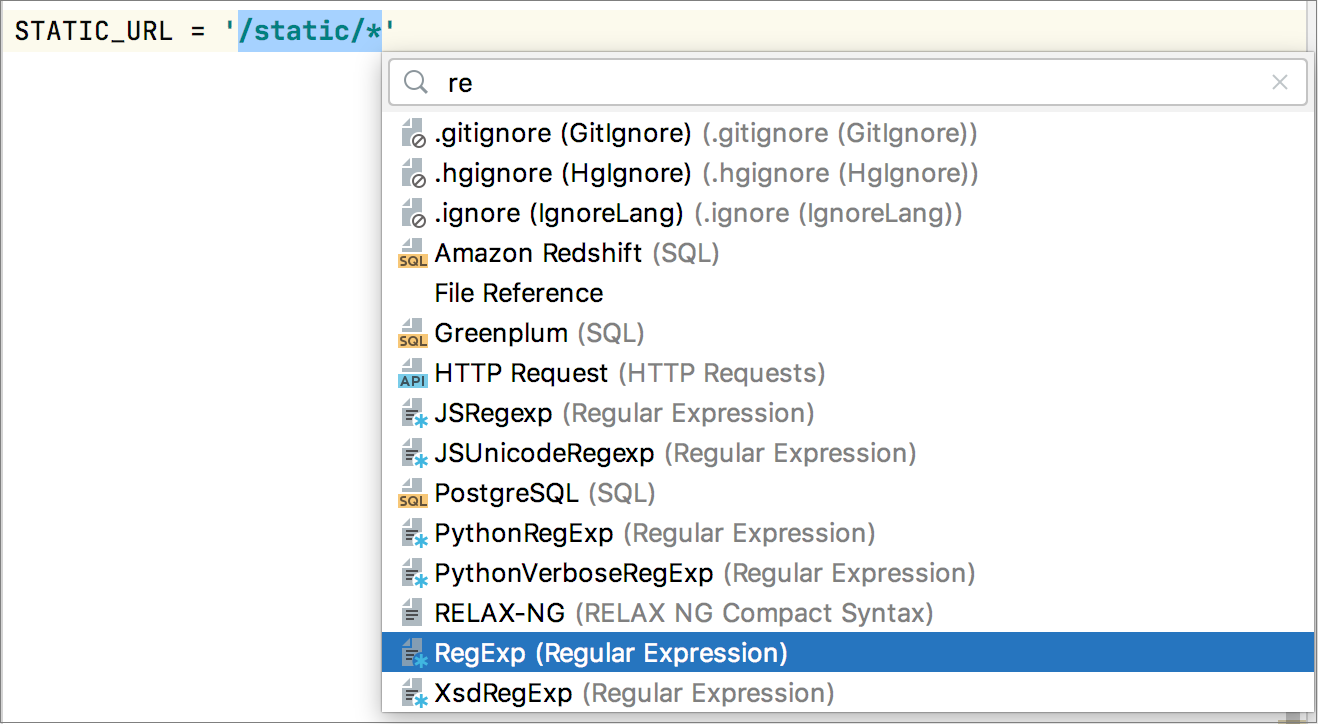The image size is (1318, 724).
Task: Click the GitIgnore file type icon
Action: (x=413, y=133)
